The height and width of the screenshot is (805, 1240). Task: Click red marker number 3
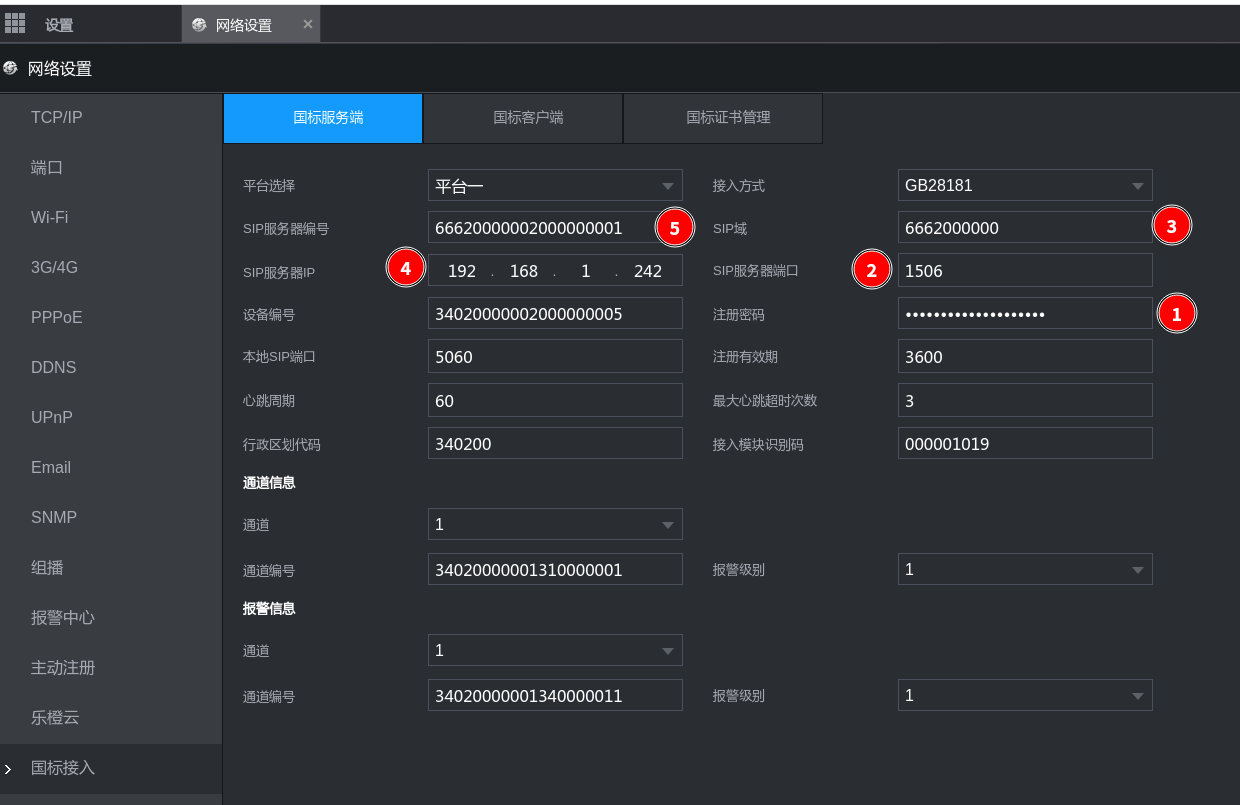point(1171,226)
